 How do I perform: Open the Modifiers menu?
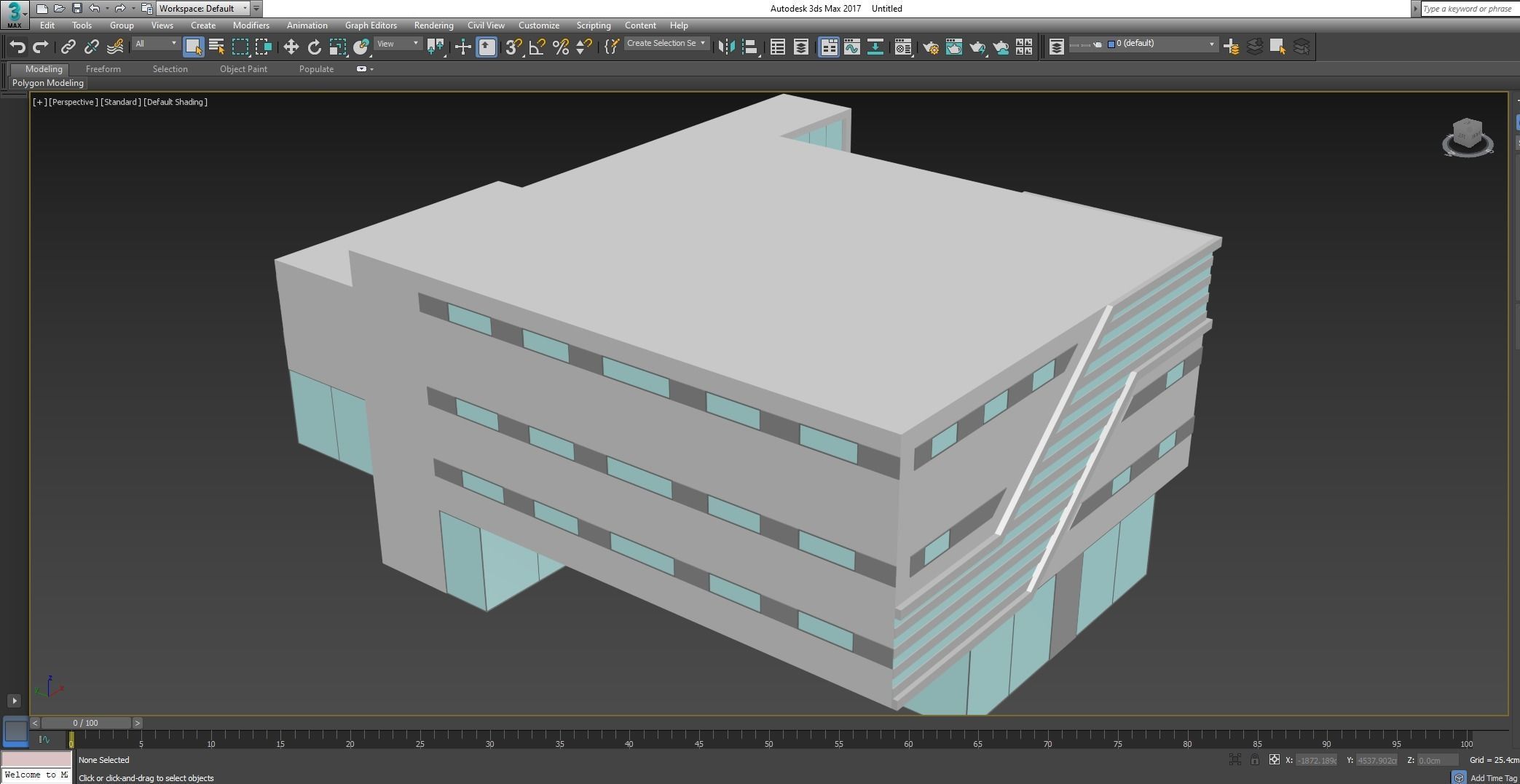(251, 25)
